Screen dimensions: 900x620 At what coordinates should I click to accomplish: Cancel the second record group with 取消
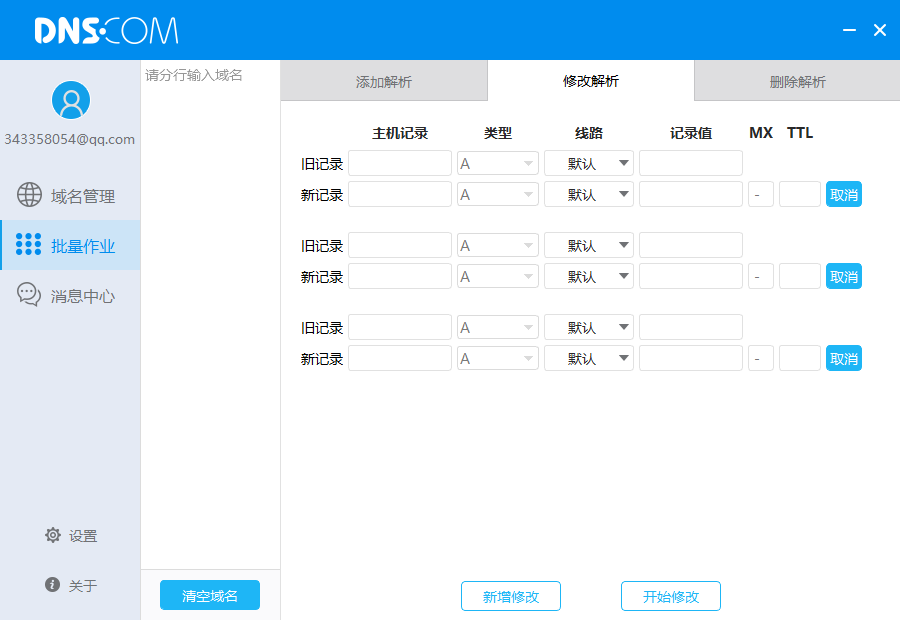click(x=844, y=277)
